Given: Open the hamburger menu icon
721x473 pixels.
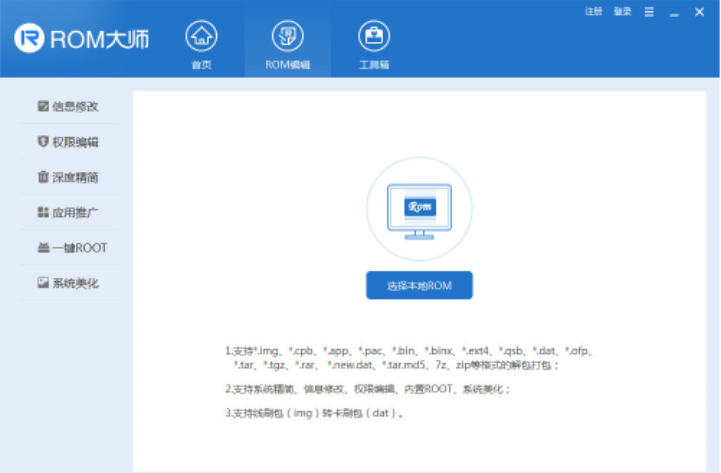Looking at the screenshot, I should [649, 12].
